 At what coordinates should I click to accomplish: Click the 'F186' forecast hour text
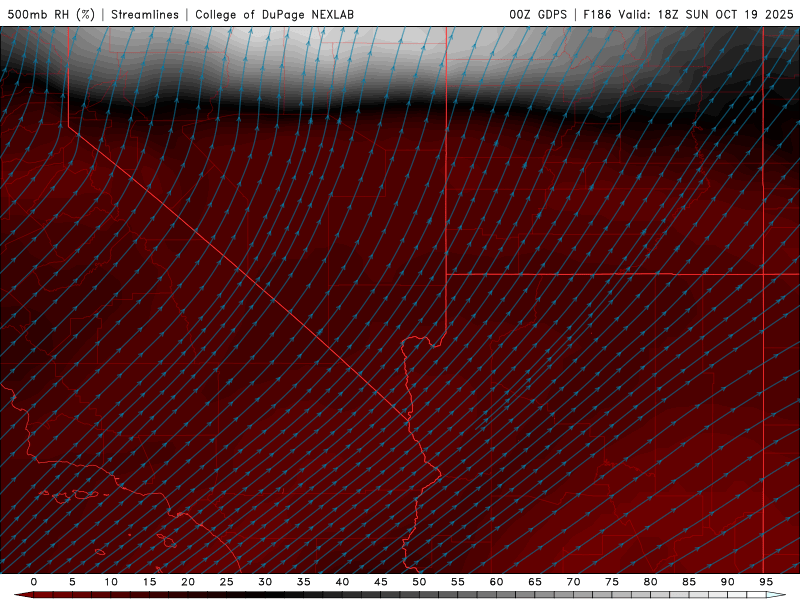[597, 14]
